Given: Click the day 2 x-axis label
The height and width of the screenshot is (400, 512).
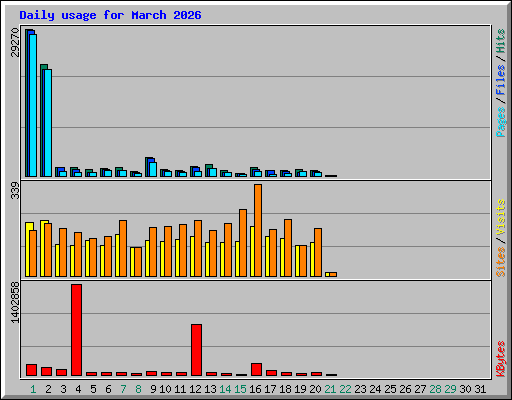Looking at the screenshot, I should click(48, 389).
